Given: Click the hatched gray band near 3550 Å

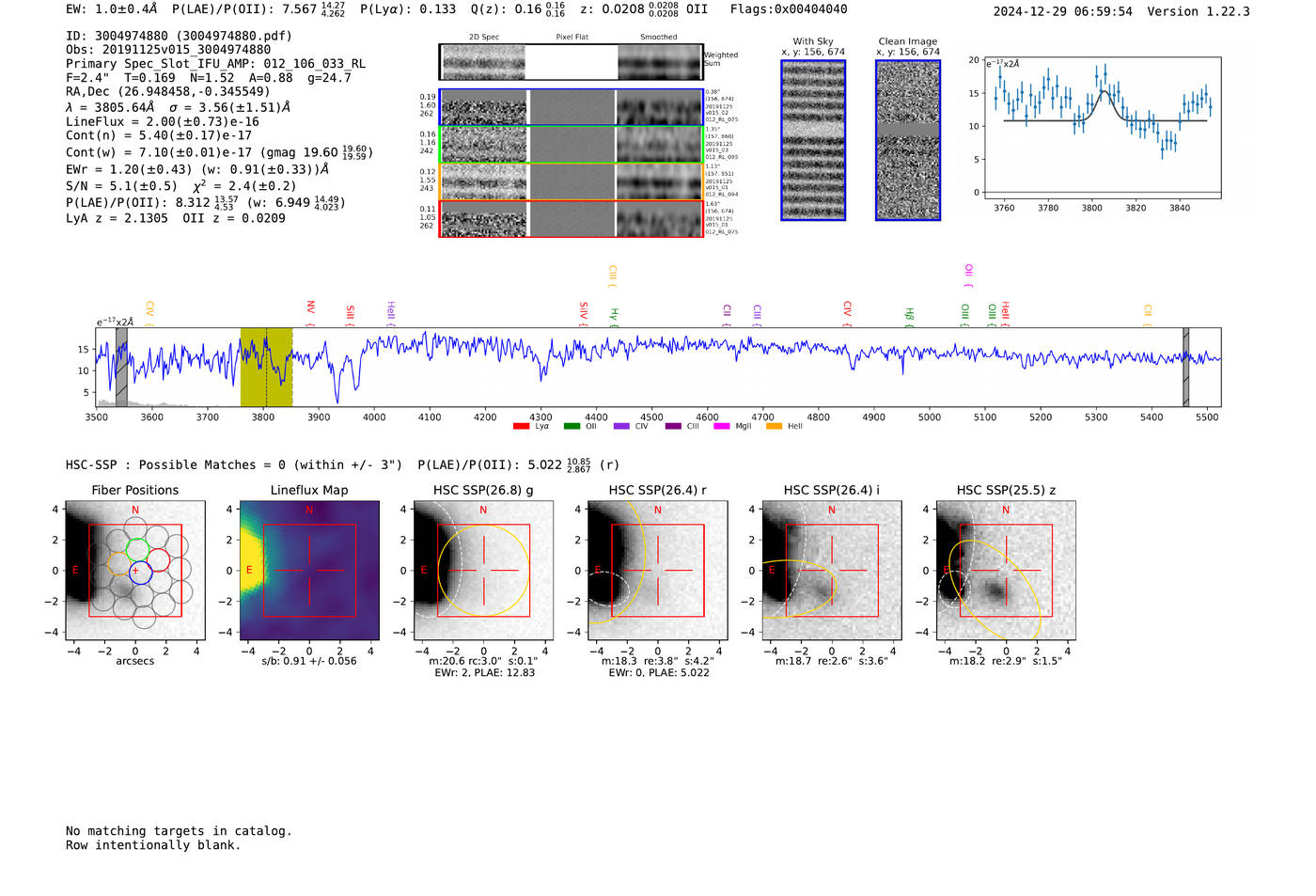Looking at the screenshot, I should pos(121,368).
